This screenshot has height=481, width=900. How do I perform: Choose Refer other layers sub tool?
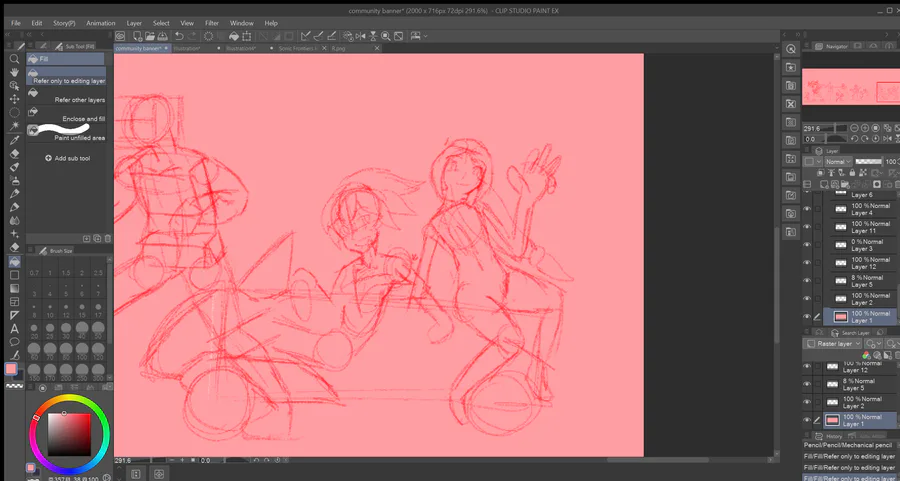(66, 95)
